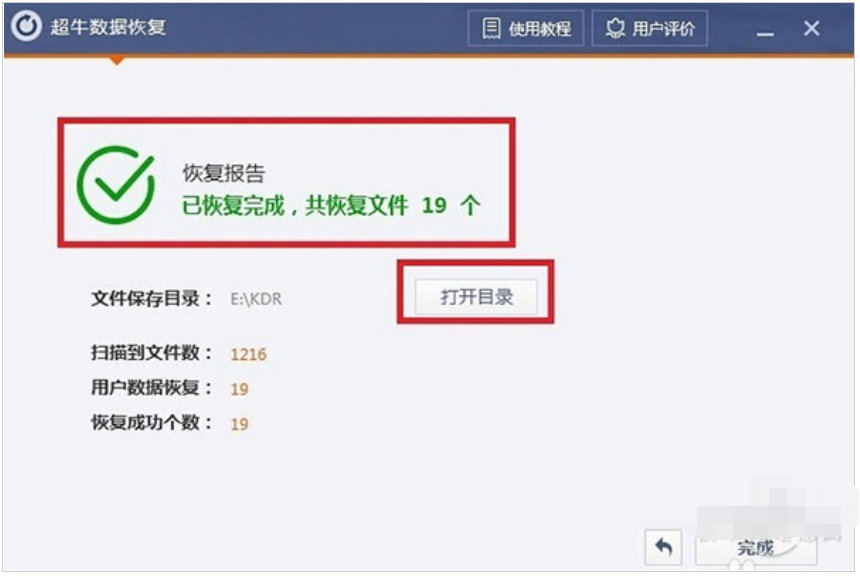Select the E:\KDR save path text
Screen dimensions: 860x576
coord(256,299)
